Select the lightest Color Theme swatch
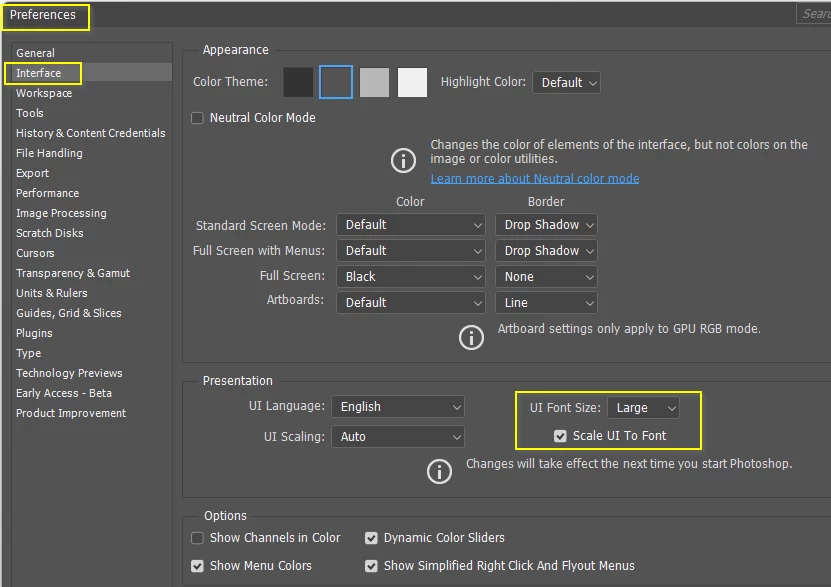 point(412,83)
